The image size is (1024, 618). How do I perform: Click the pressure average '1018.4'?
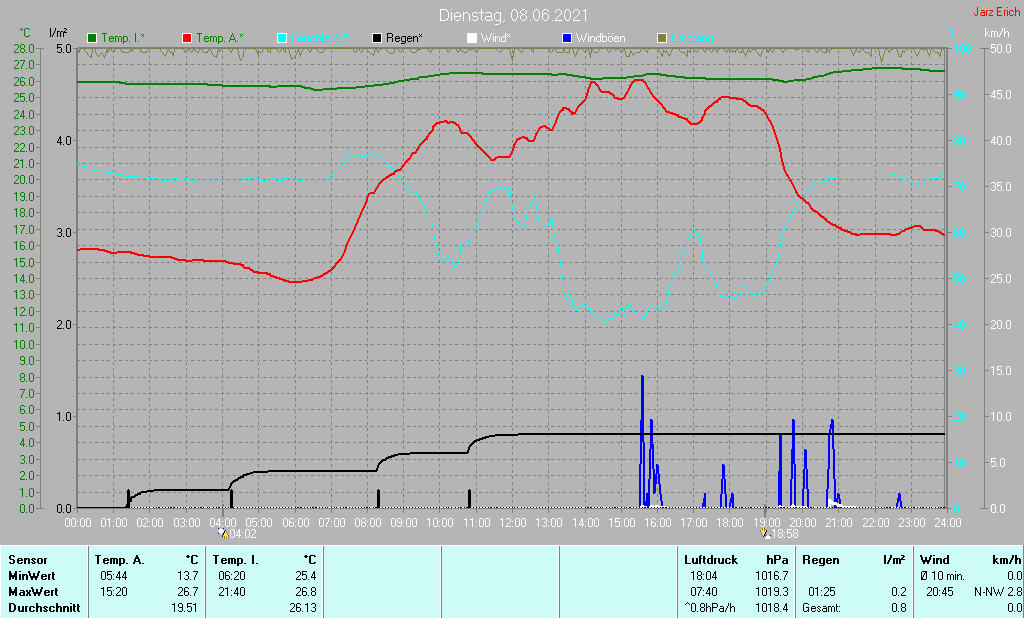point(771,608)
